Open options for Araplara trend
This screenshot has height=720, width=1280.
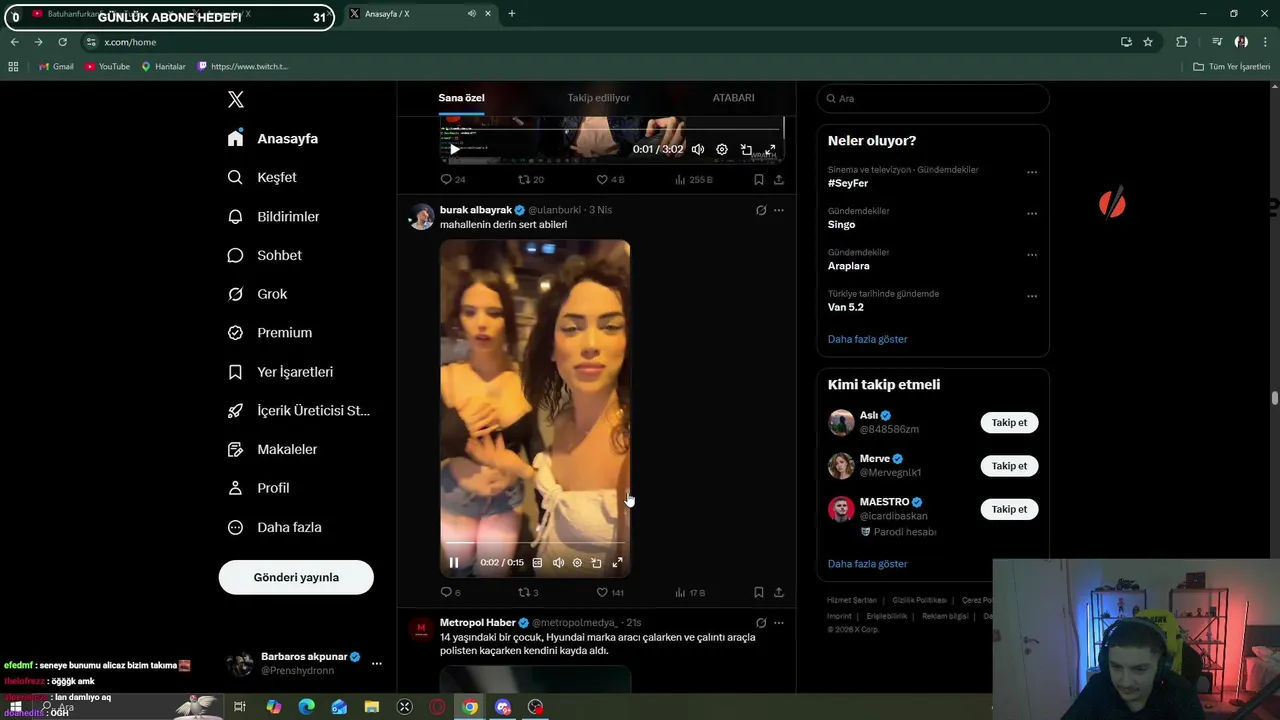[x=1032, y=255]
